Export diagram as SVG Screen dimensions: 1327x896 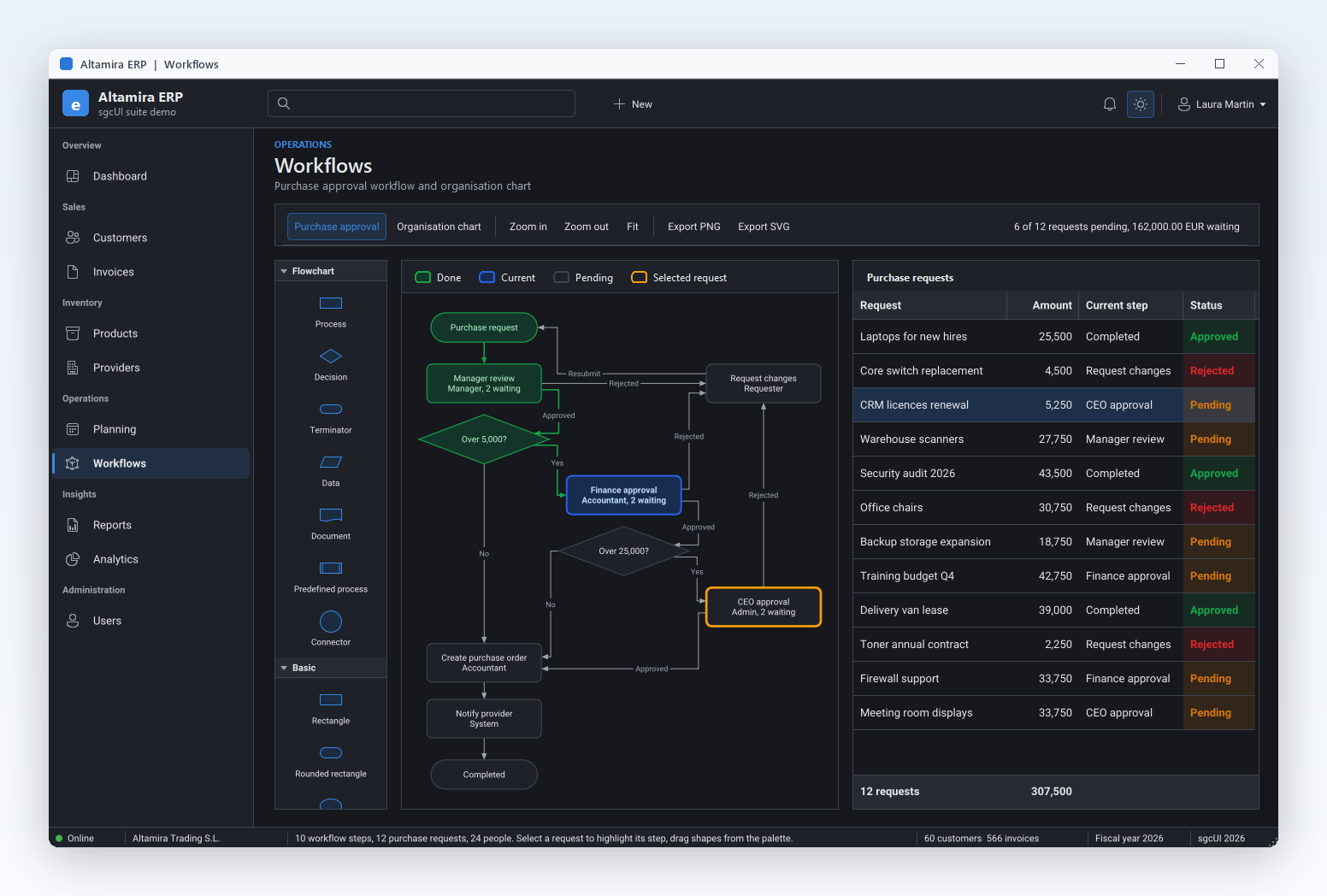pos(764,227)
